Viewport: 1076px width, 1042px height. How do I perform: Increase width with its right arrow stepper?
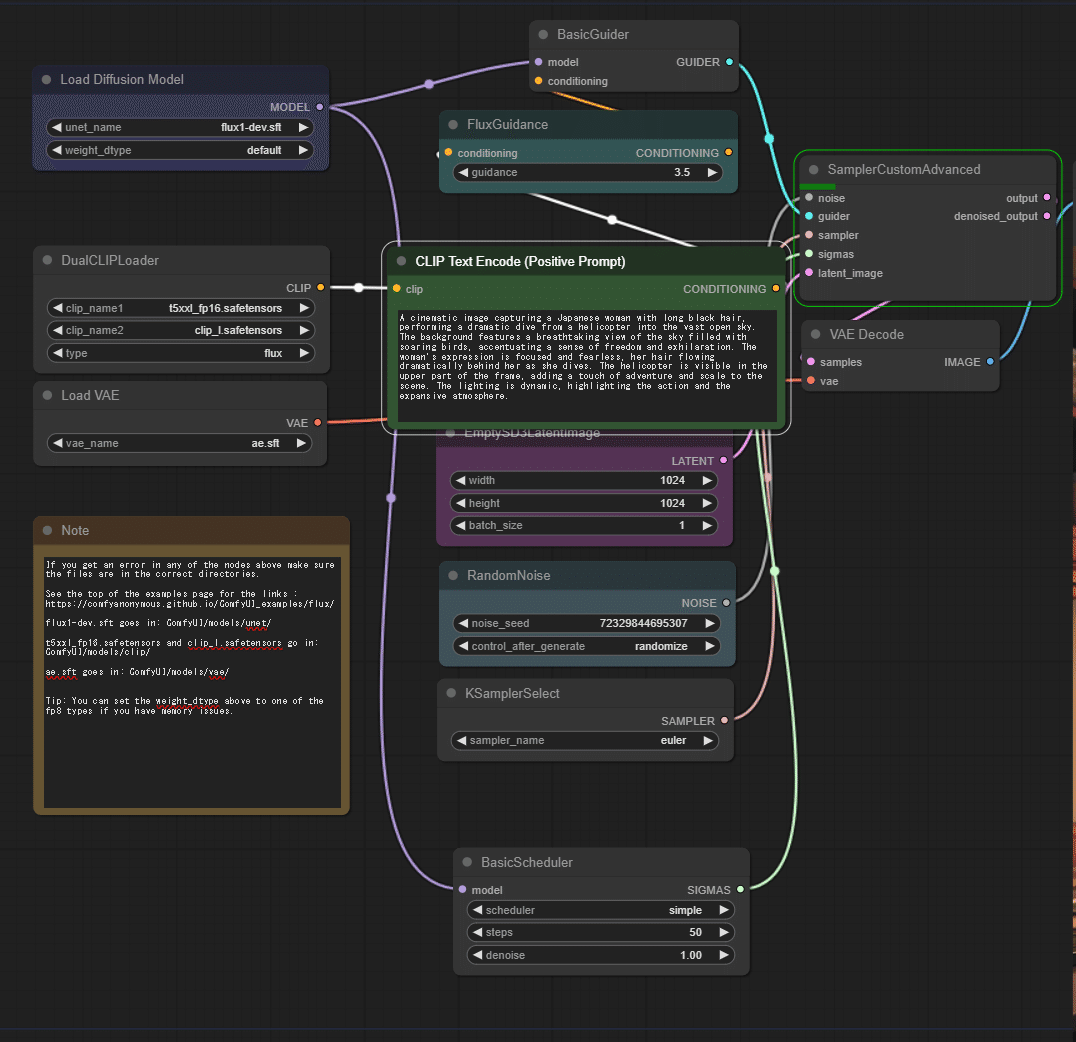(x=711, y=480)
